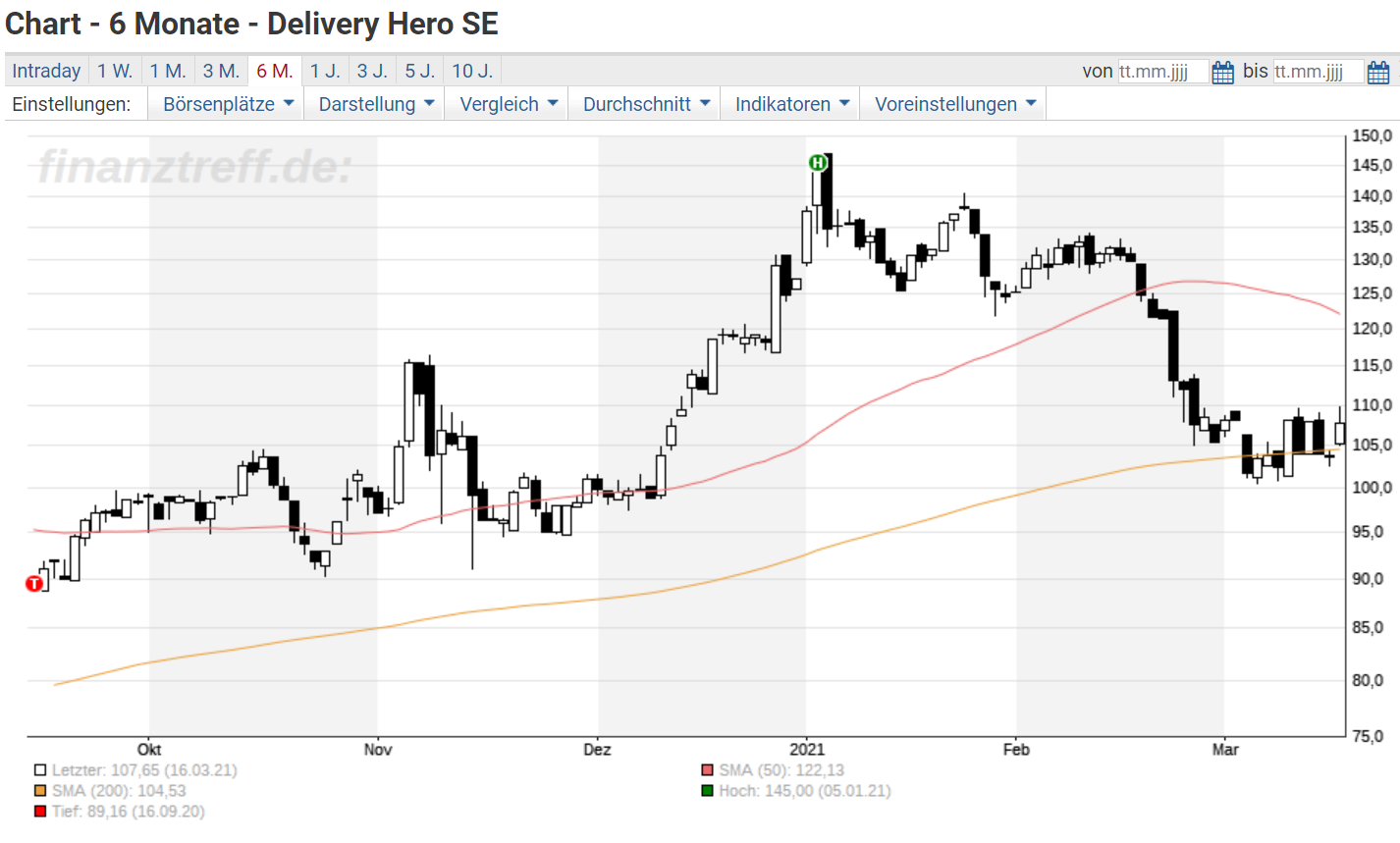Choose the 5 J. time range tab
The image size is (1400, 843).
(420, 71)
